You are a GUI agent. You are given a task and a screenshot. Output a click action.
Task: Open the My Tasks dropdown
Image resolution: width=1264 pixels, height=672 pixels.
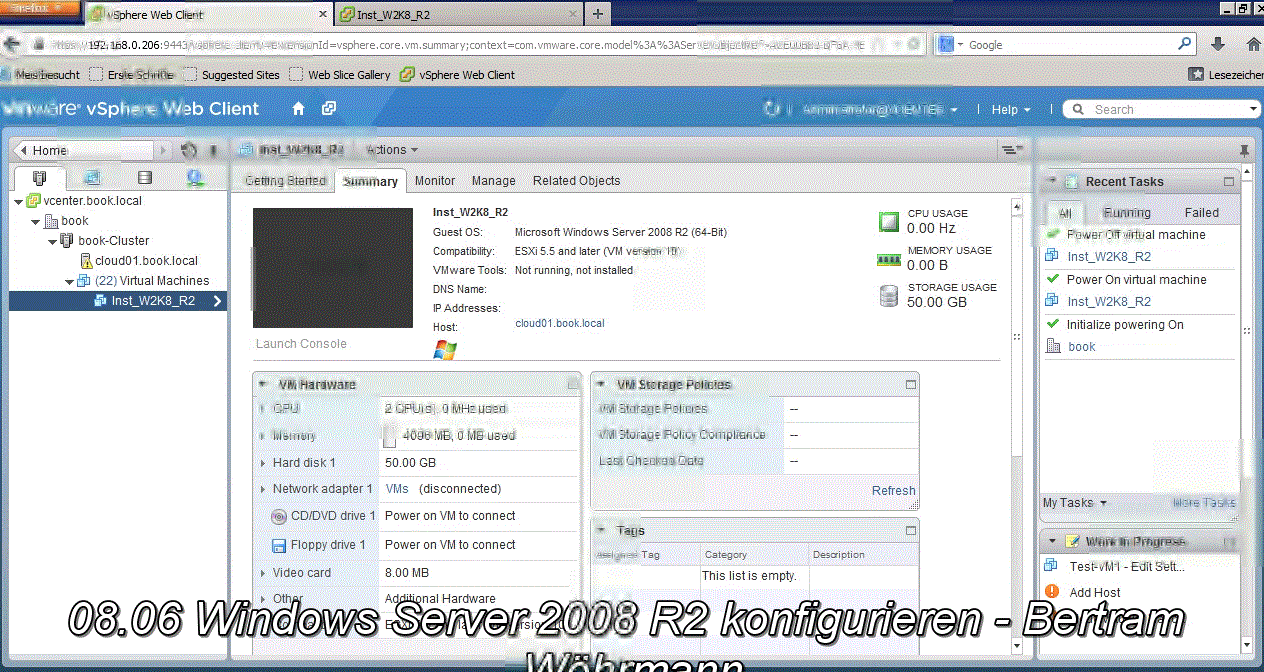pyautogui.click(x=1075, y=503)
